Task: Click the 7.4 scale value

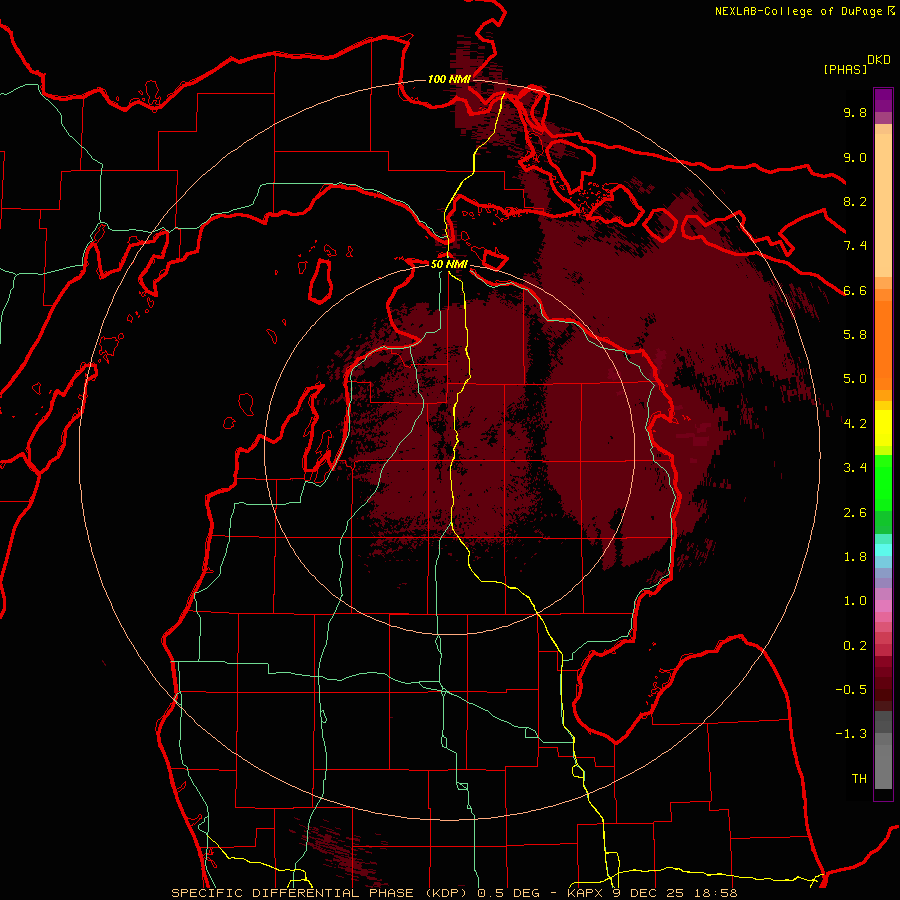Action: coord(855,246)
